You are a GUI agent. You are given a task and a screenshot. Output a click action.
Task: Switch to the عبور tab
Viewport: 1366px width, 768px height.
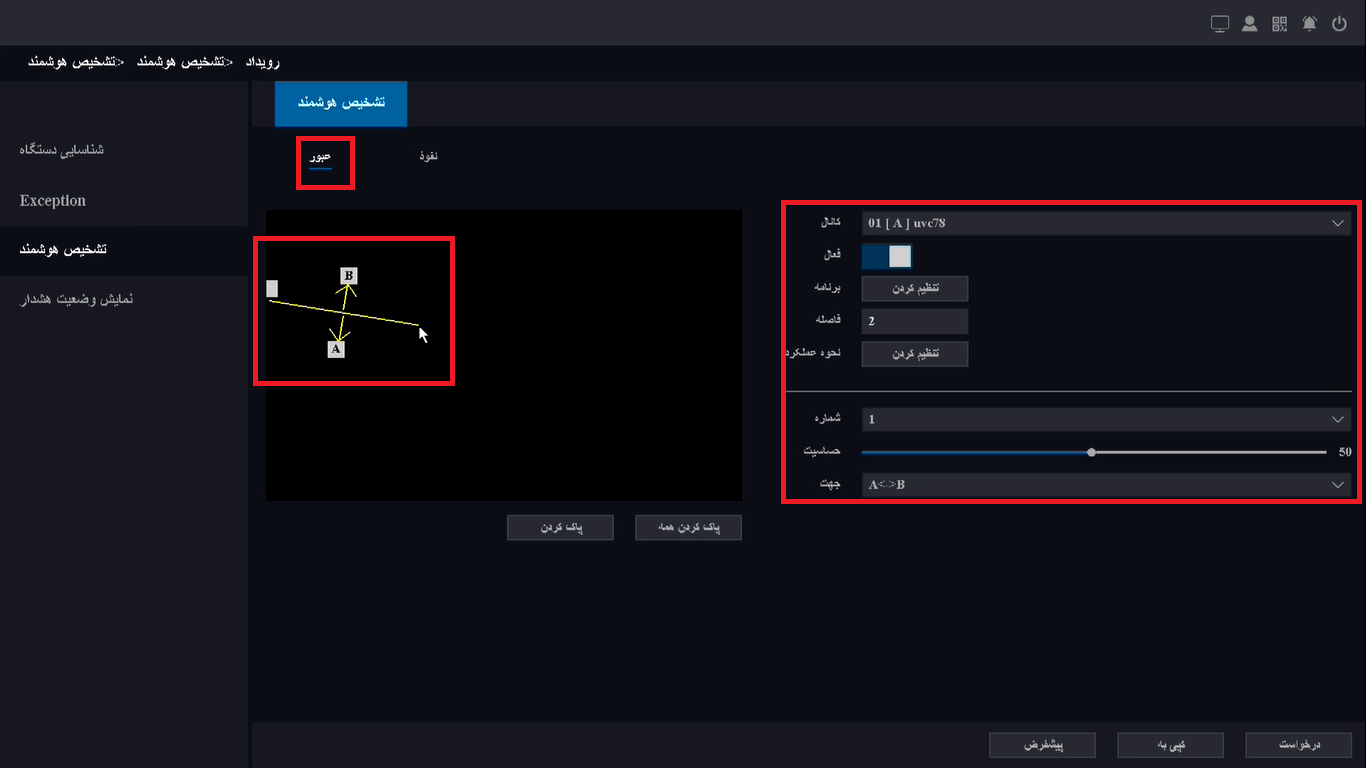click(x=320, y=157)
